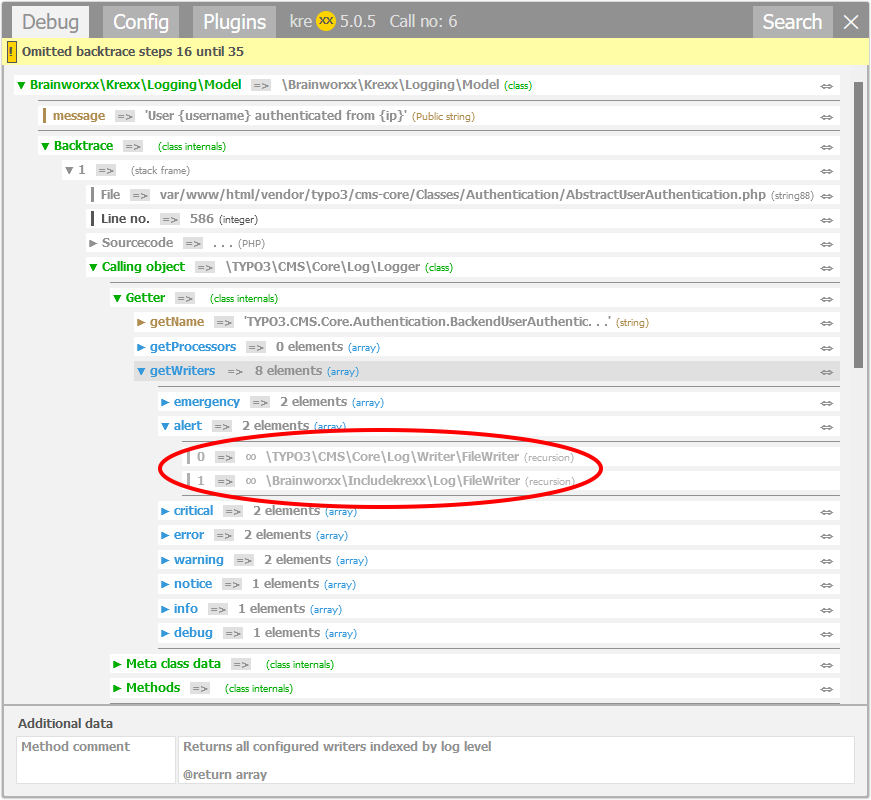The width and height of the screenshot is (871, 800).
Task: Collapse the alert array node
Action: (x=166, y=426)
